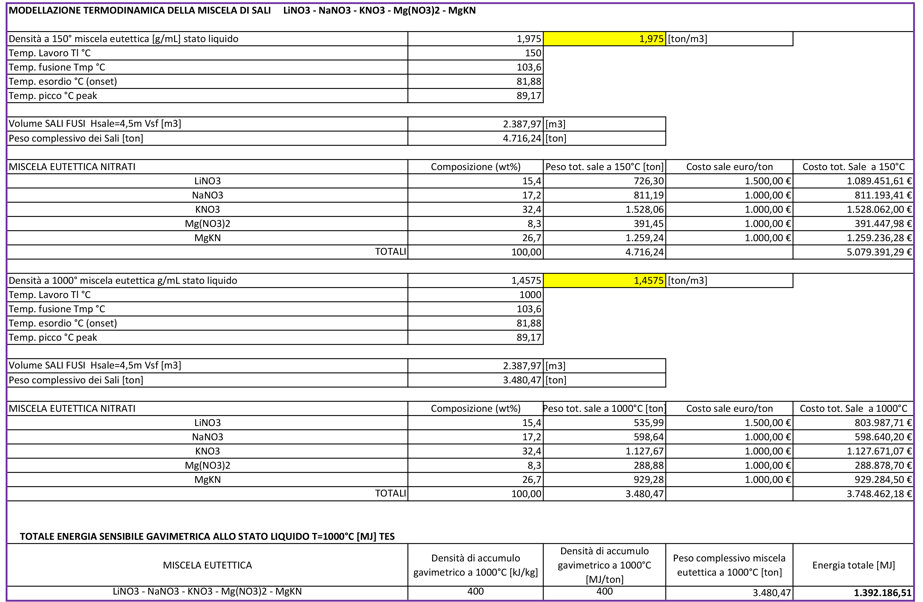The width and height of the screenshot is (923, 602).
Task: Click the cost cell 811.193,41 €
Action: point(854,195)
